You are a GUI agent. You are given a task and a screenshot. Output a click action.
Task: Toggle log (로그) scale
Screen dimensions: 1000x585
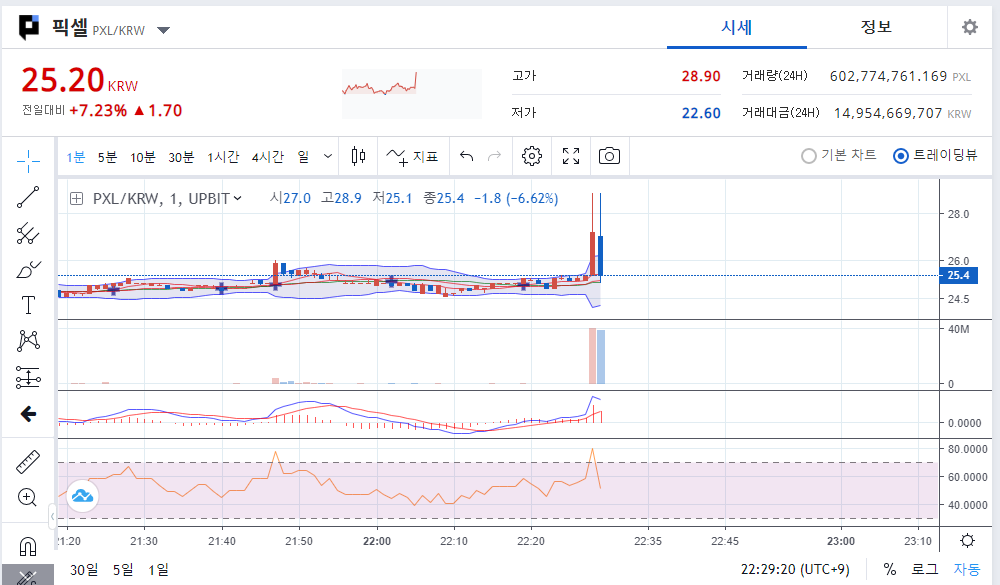point(925,569)
